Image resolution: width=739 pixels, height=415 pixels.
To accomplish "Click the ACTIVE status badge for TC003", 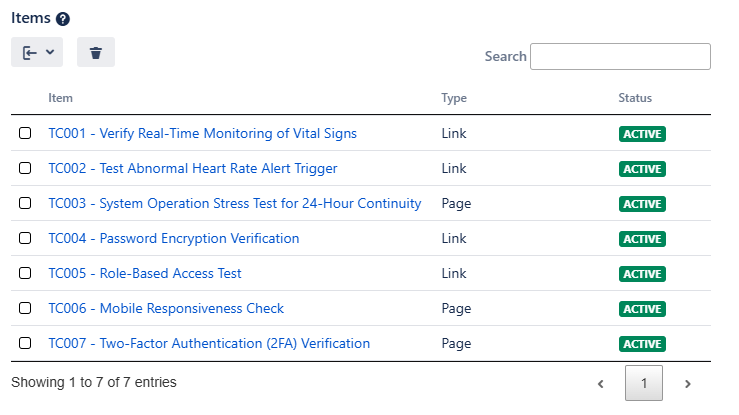I will (x=642, y=204).
